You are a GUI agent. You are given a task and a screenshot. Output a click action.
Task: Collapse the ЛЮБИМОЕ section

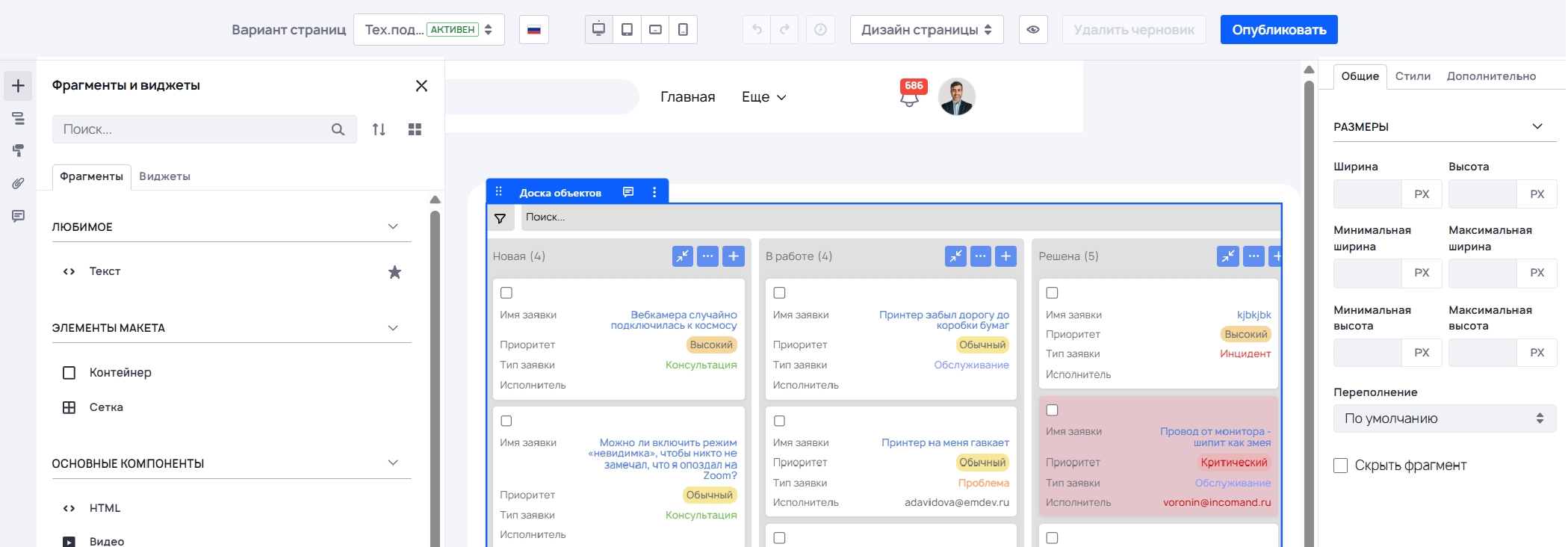click(393, 226)
